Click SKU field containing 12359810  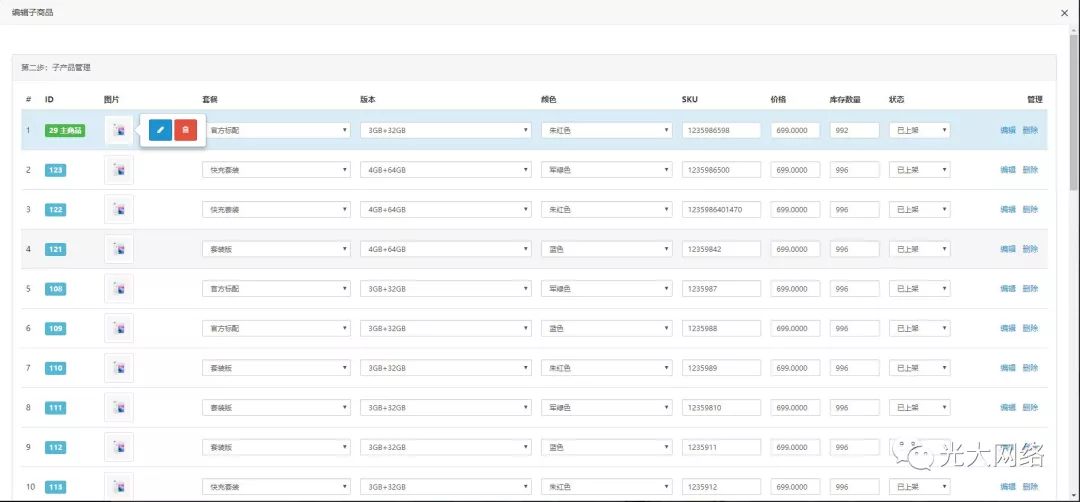coord(721,408)
